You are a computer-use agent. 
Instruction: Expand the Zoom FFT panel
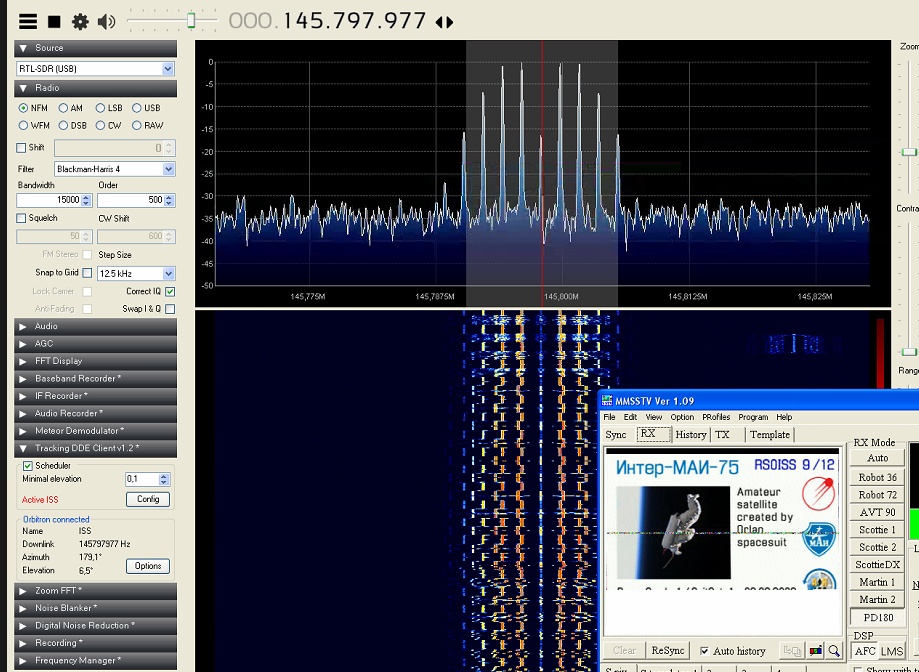click(x=96, y=591)
